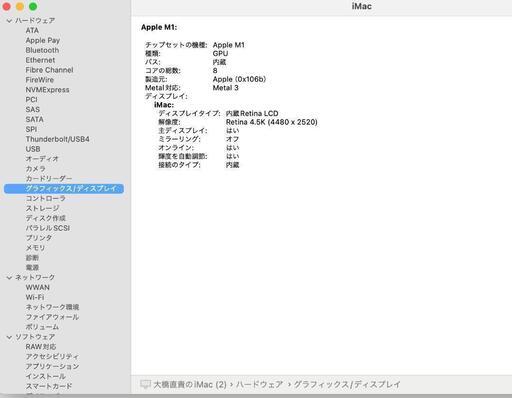Click the チップセットの機種 label
Image resolution: width=512 pixels, height=398 pixels.
pyautogui.click(x=176, y=45)
